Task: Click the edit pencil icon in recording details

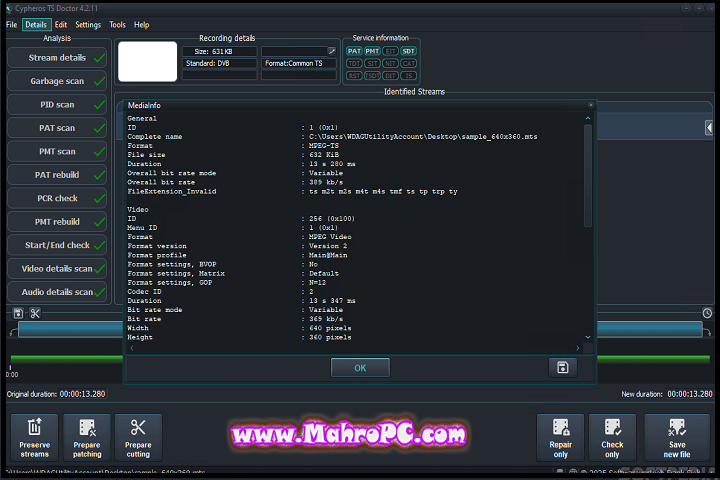Action: click(x=331, y=51)
